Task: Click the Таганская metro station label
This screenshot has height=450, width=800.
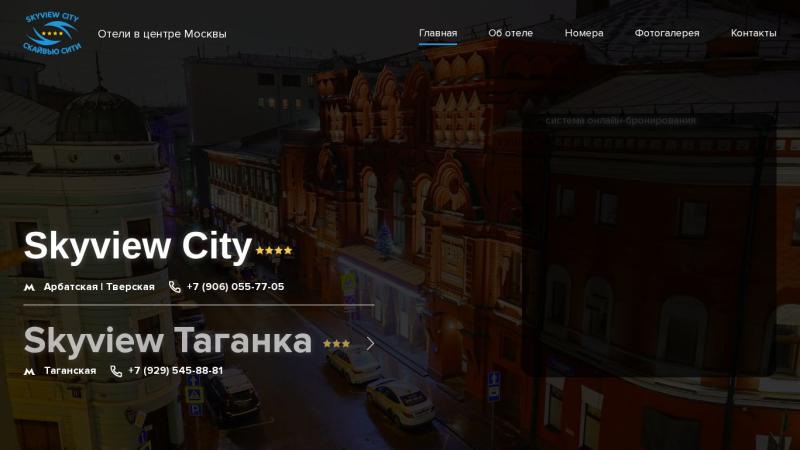Action: point(70,371)
